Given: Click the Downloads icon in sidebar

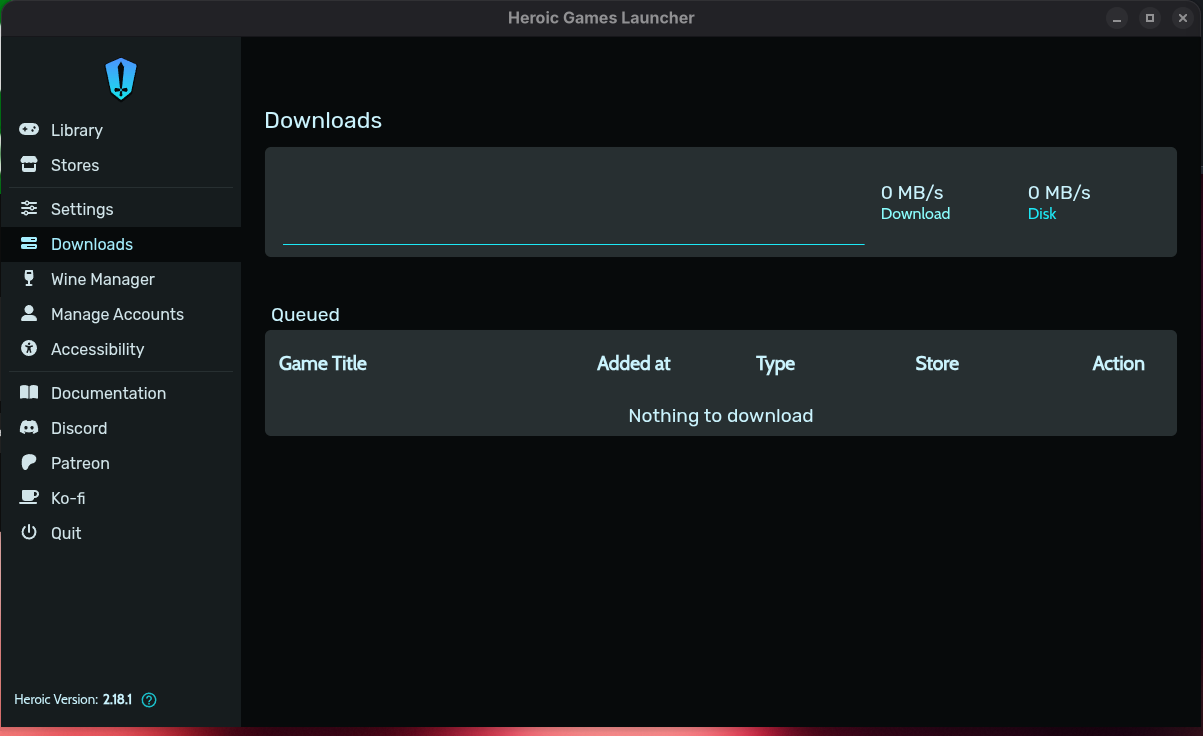Looking at the screenshot, I should pos(30,244).
